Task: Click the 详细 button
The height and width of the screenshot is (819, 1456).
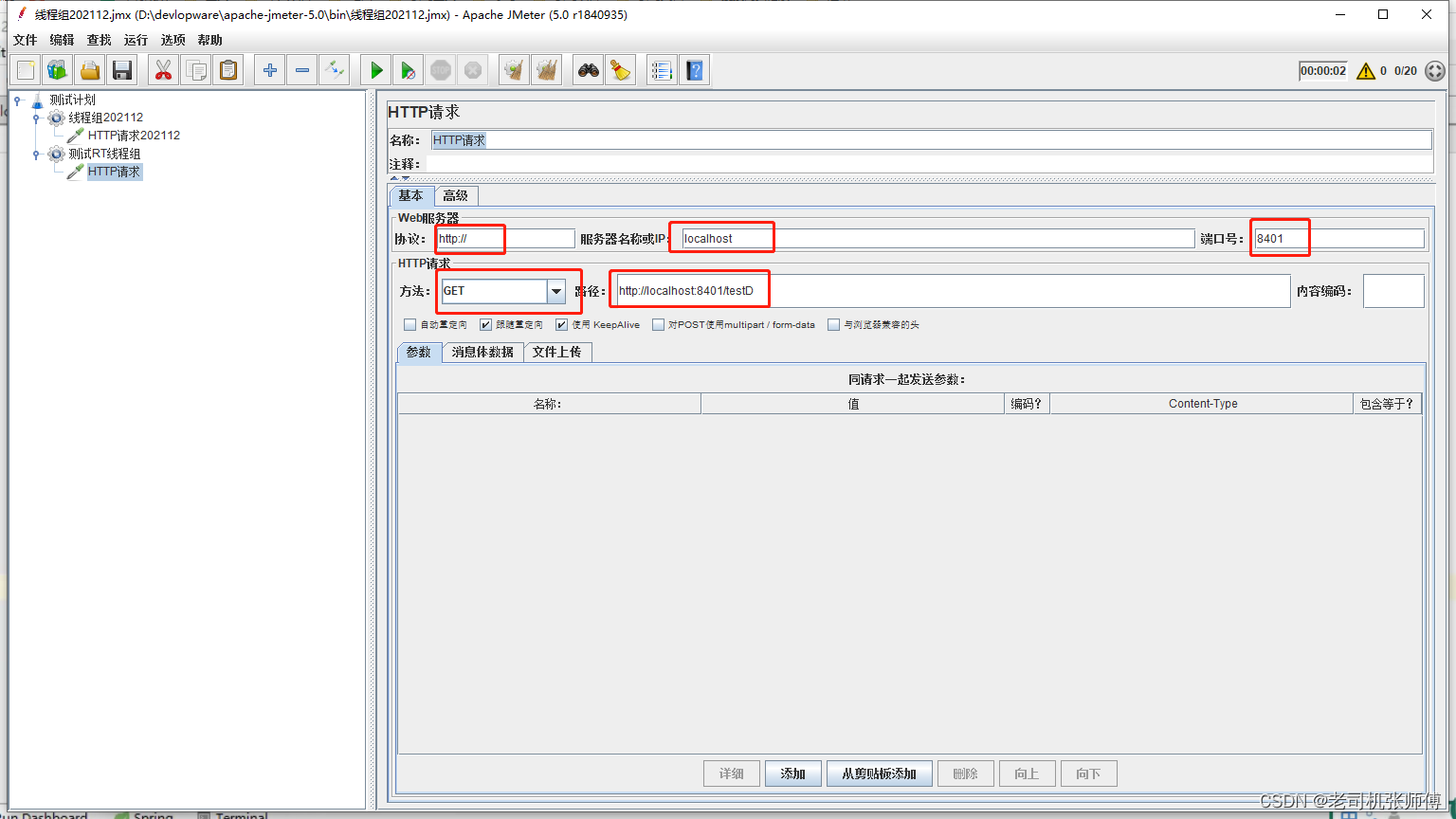Action: (x=731, y=773)
